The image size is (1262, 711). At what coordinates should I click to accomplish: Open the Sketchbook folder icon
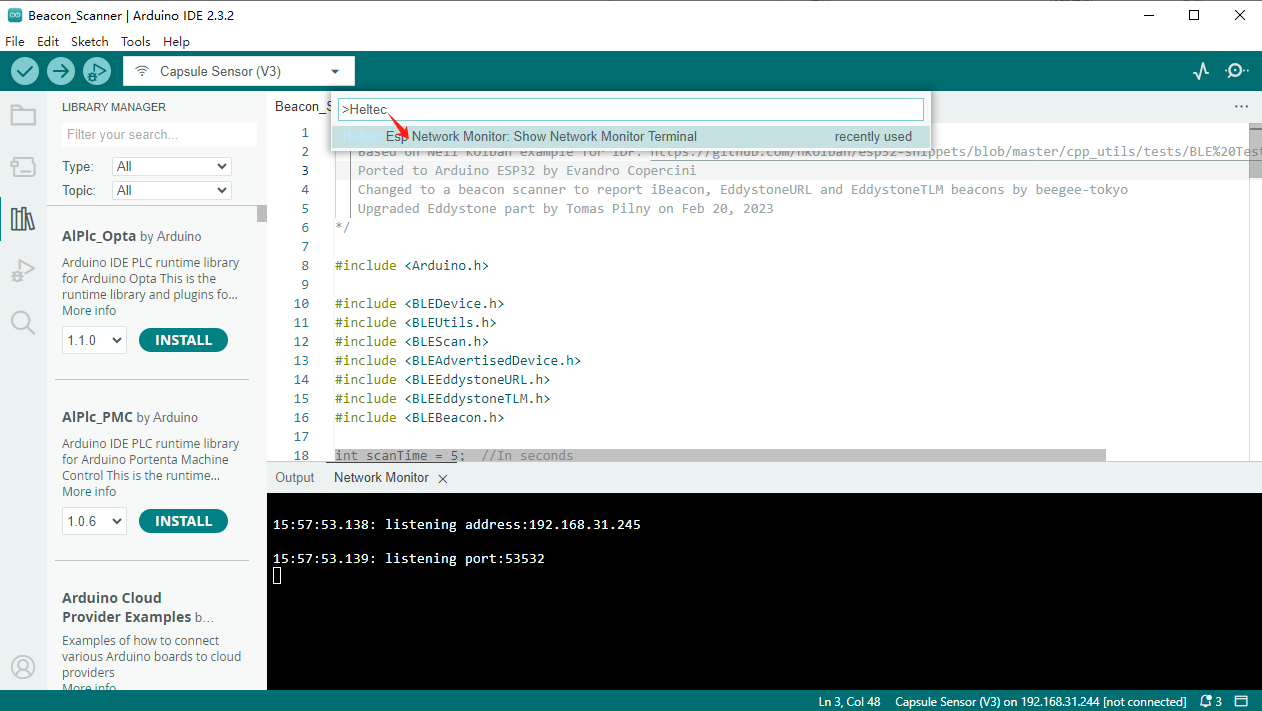click(x=23, y=115)
